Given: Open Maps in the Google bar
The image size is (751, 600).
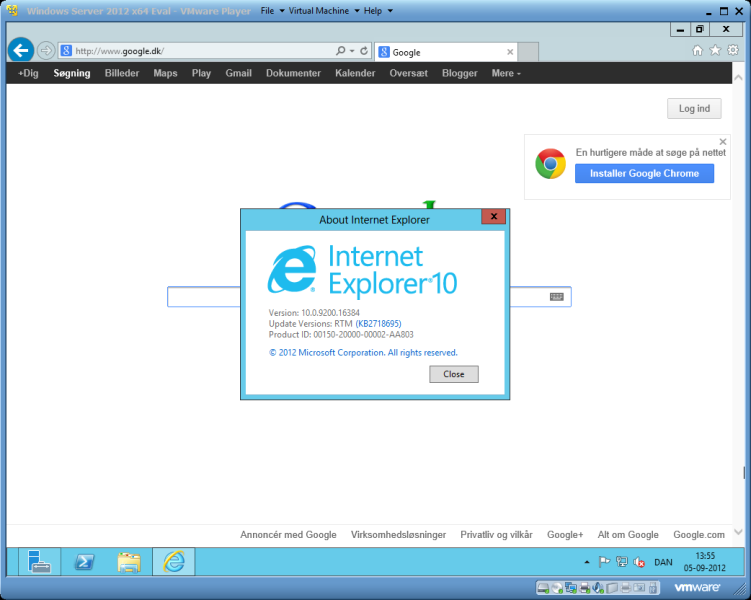Looking at the screenshot, I should (x=165, y=73).
